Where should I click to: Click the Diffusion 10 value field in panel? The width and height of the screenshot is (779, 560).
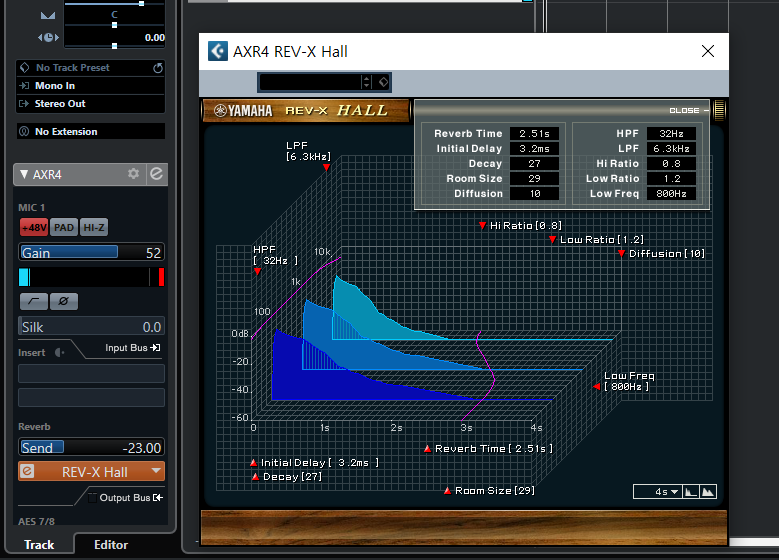[535, 193]
